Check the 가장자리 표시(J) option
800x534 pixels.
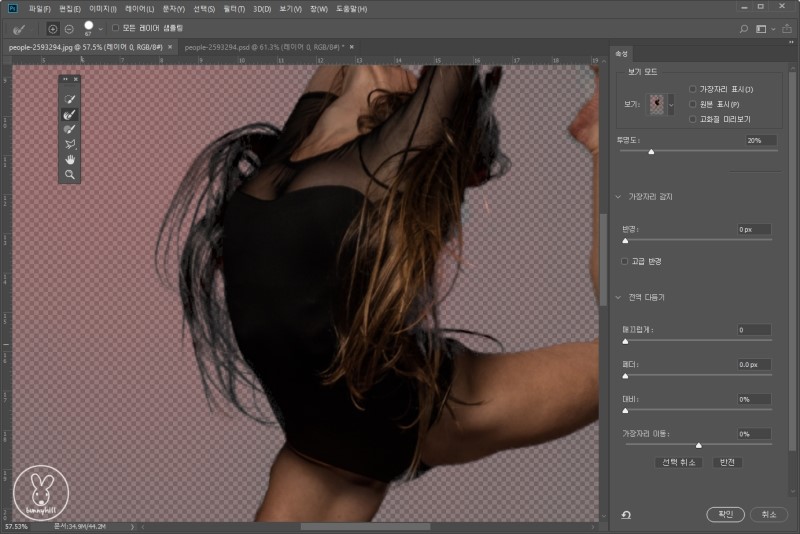point(693,90)
